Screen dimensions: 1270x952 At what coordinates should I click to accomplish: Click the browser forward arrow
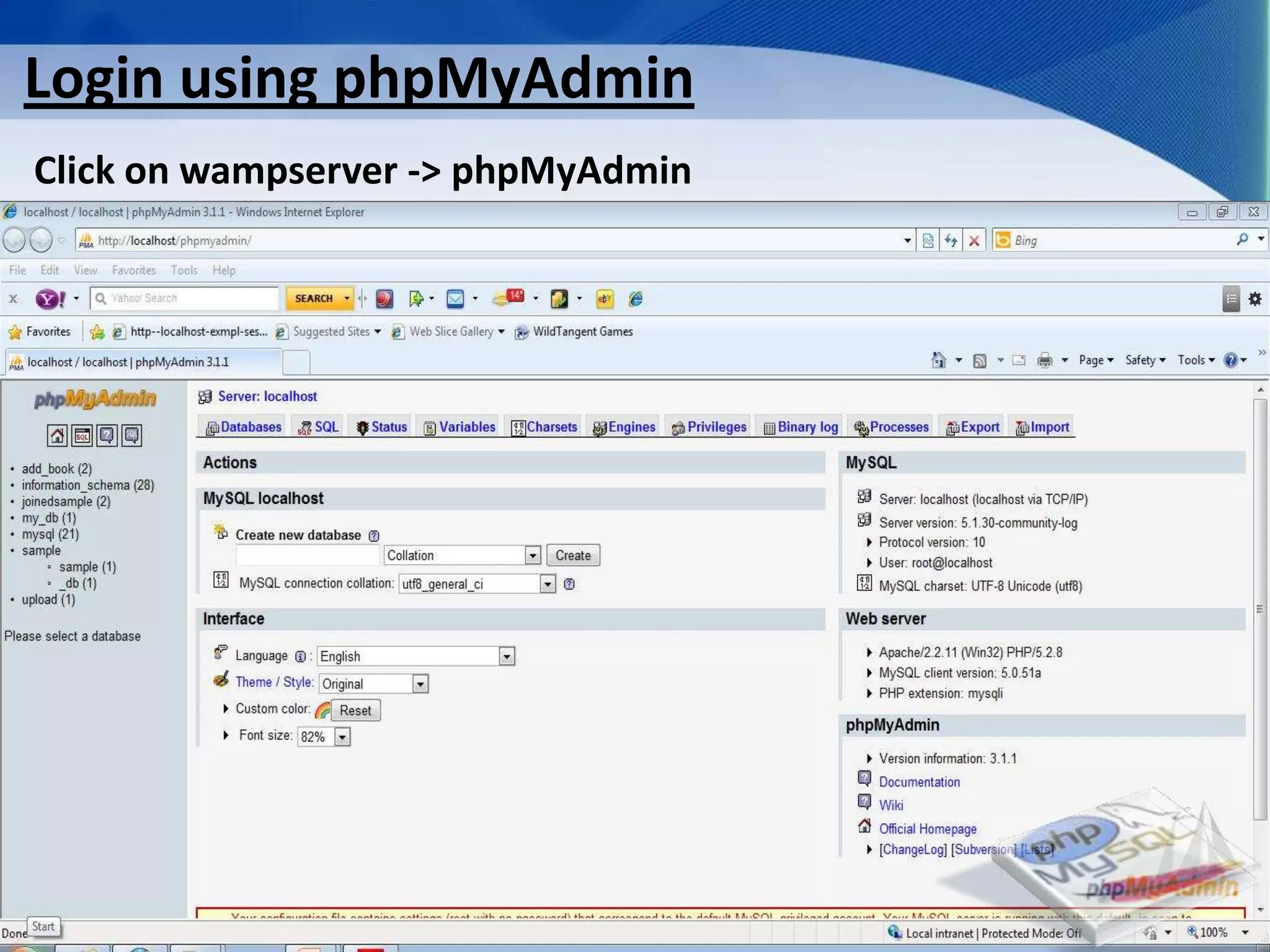41,240
